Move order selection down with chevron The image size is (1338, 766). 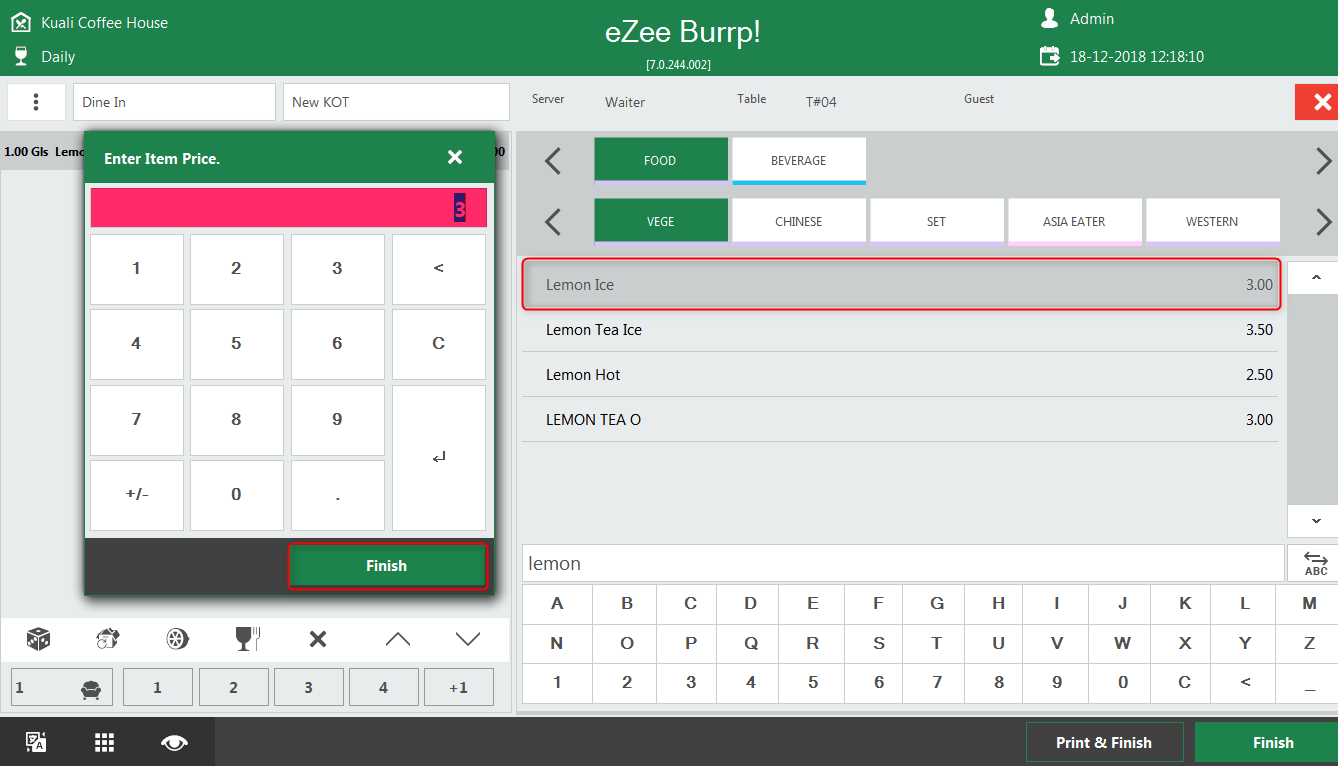coord(468,639)
